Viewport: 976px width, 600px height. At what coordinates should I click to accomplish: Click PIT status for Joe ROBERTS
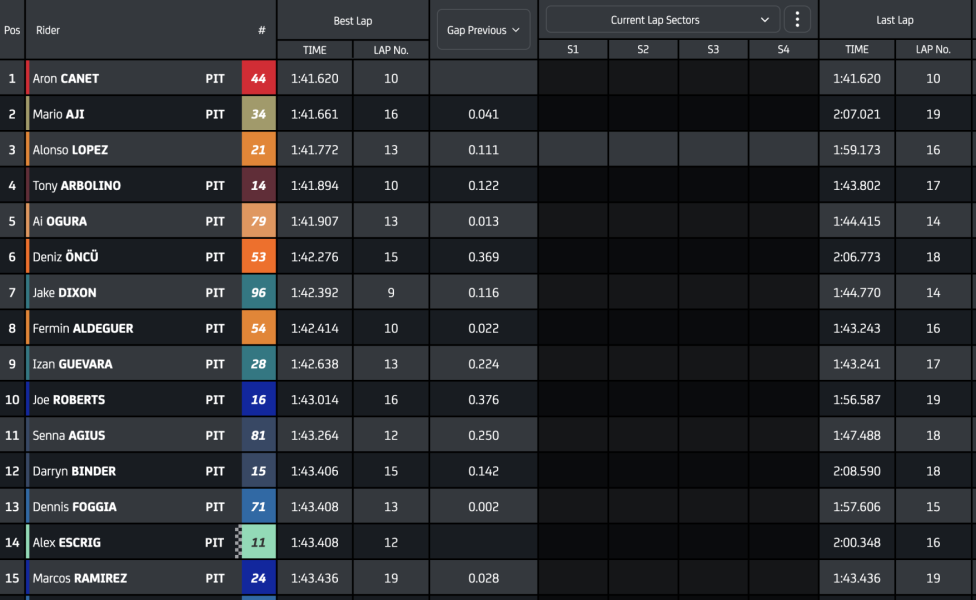point(215,400)
